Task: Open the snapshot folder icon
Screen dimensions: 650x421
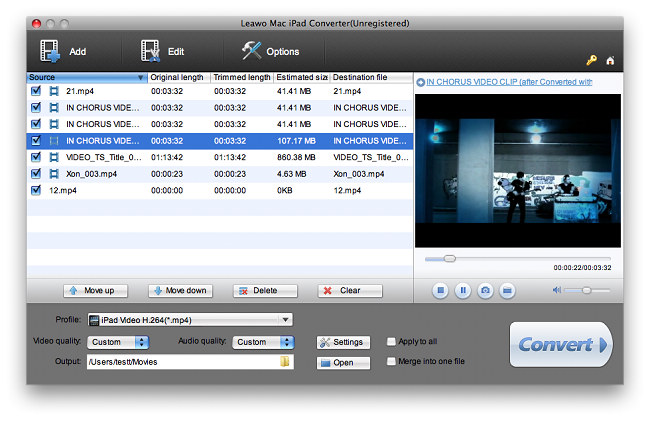Action: (507, 290)
